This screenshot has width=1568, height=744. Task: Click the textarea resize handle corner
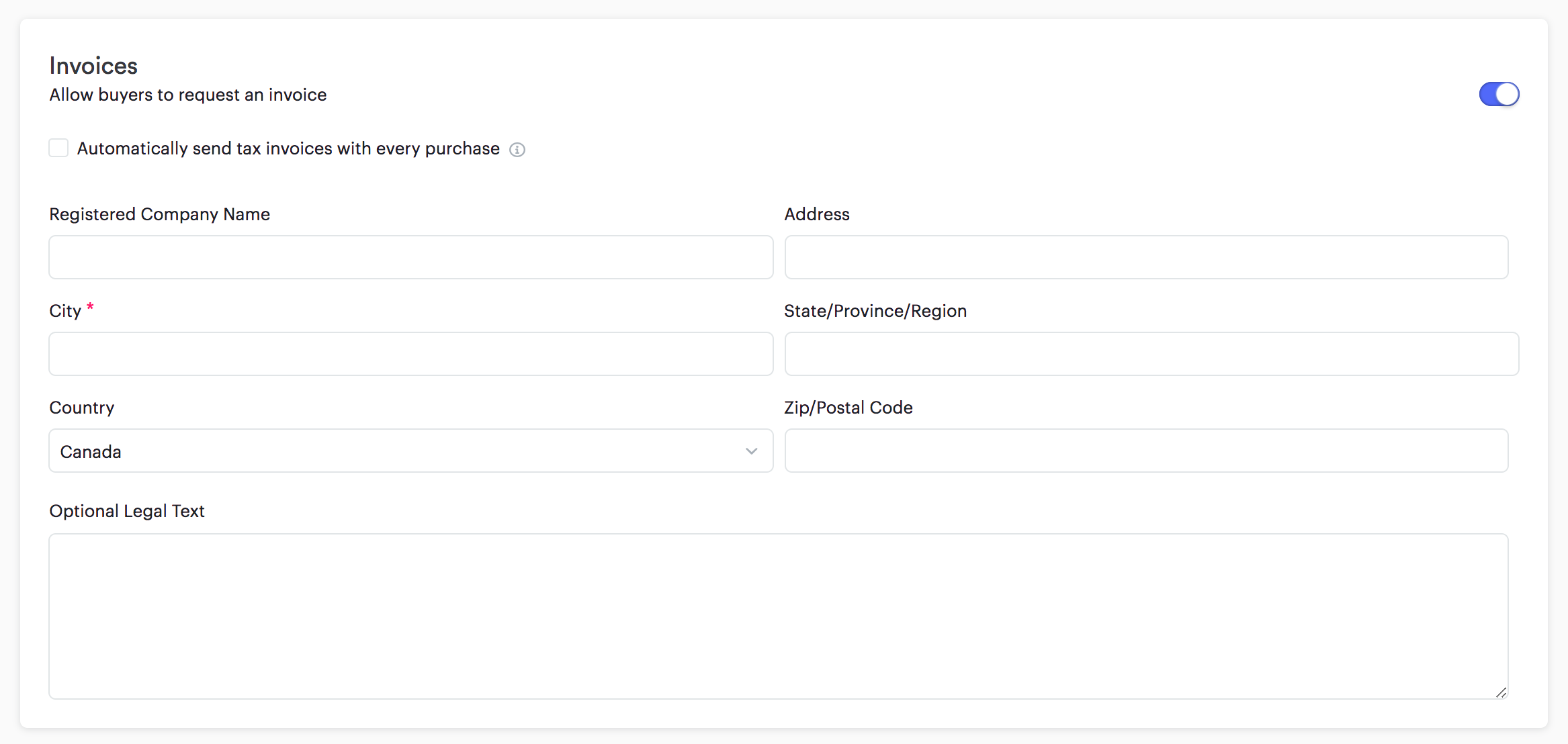1501,692
